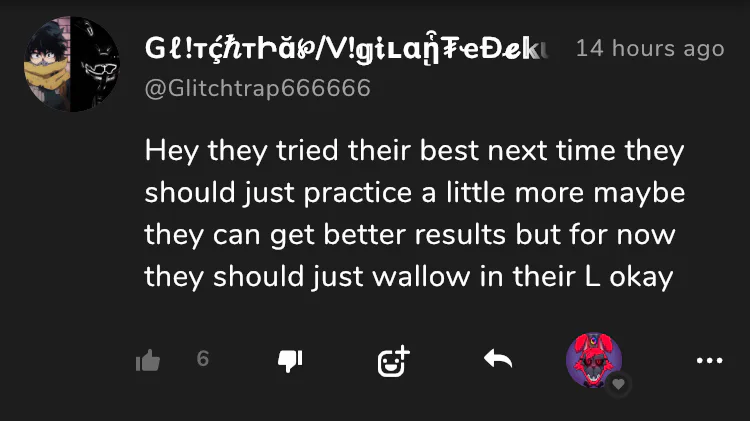Click the dark masked half of avatar
This screenshot has height=421, width=750.
pyautogui.click(x=95, y=64)
